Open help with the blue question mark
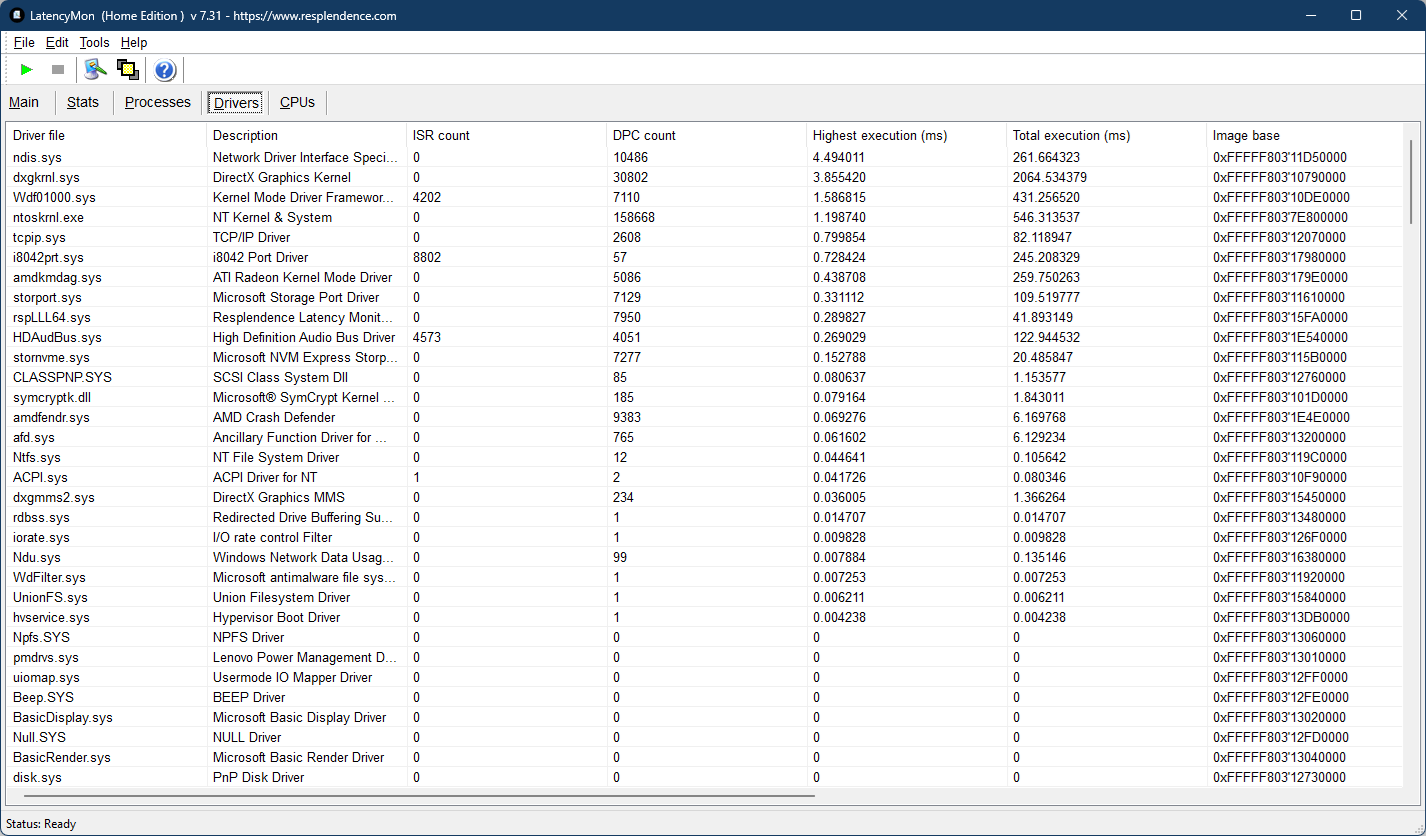The width and height of the screenshot is (1426, 836). tap(165, 70)
